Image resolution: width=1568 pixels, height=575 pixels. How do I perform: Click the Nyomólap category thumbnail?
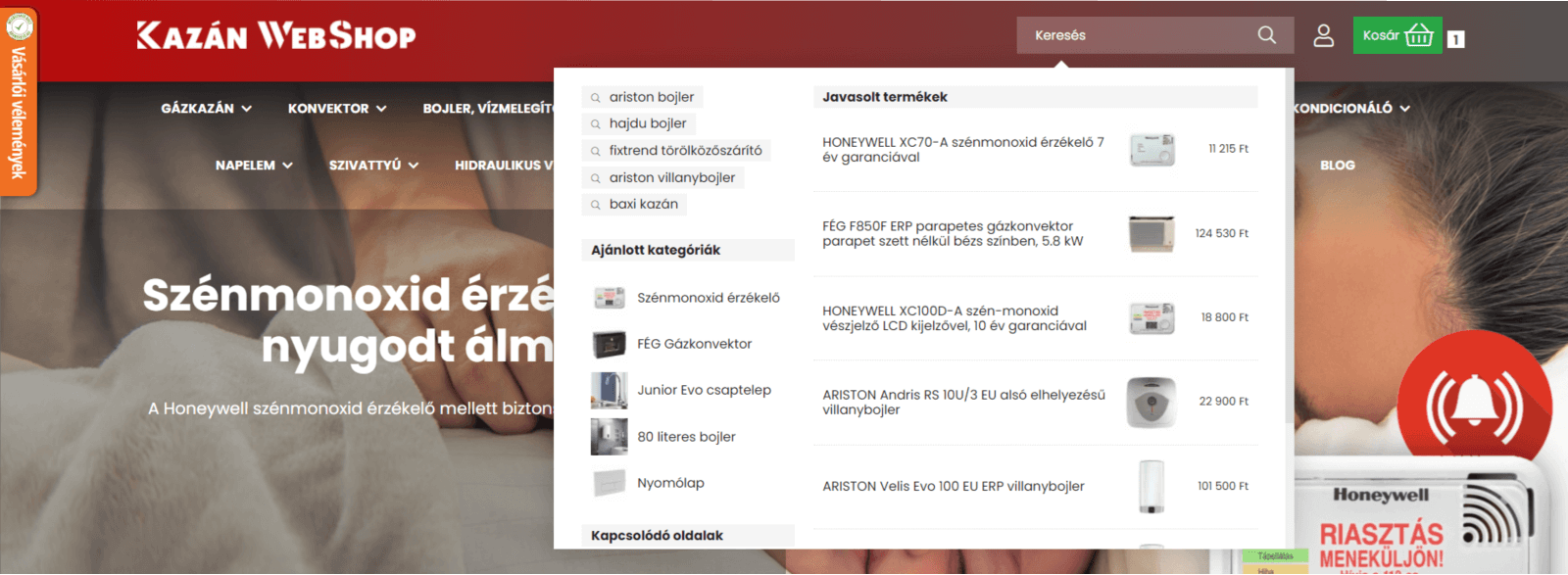tap(609, 483)
